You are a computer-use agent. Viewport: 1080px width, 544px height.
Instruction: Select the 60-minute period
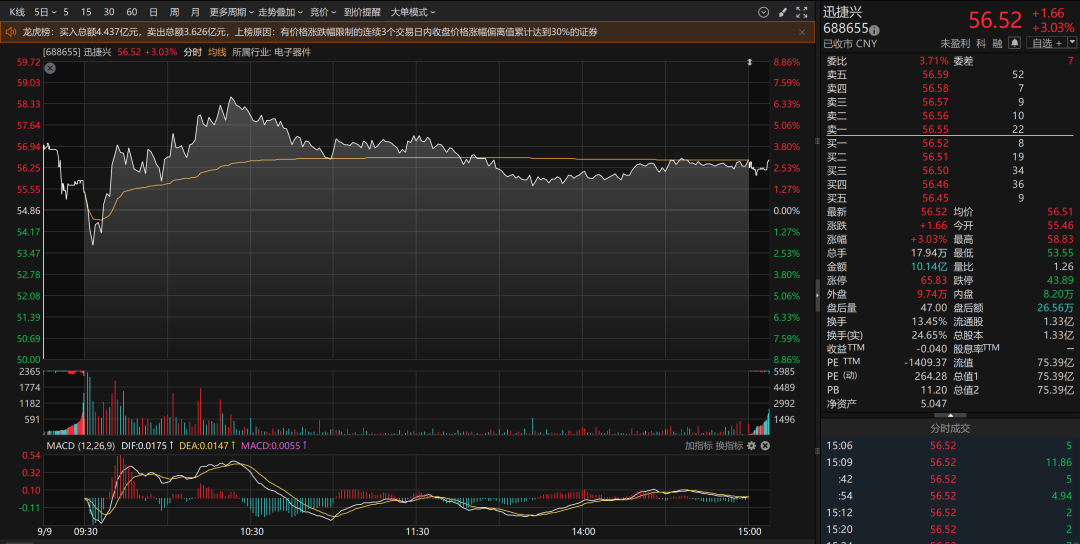coord(132,12)
